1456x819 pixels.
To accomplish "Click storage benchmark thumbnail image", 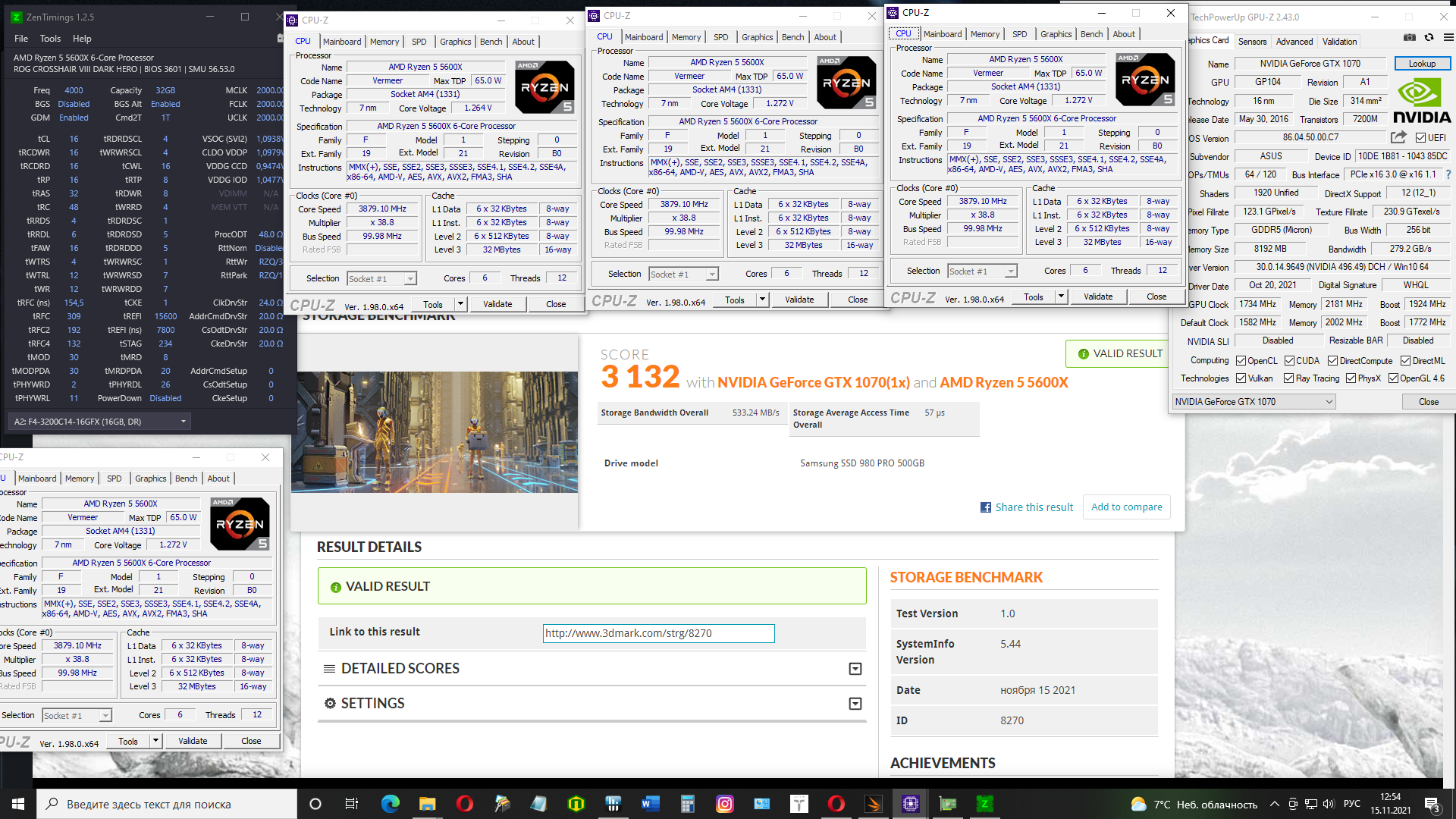I will [434, 432].
